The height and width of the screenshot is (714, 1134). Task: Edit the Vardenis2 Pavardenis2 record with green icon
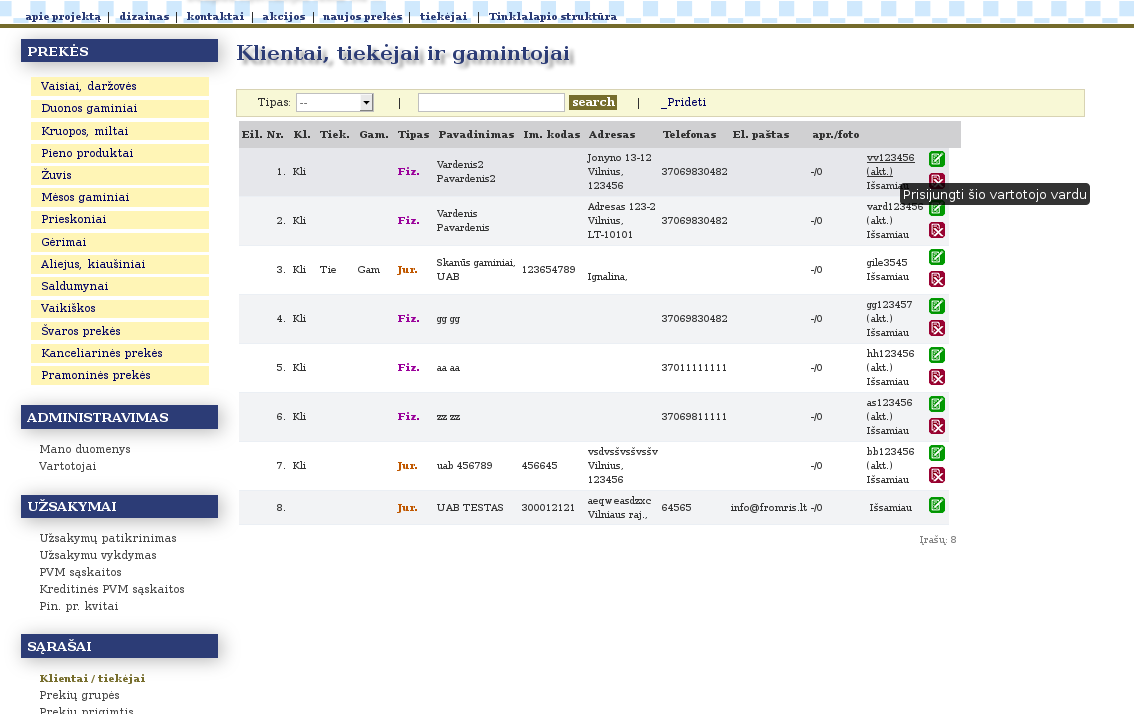937,159
